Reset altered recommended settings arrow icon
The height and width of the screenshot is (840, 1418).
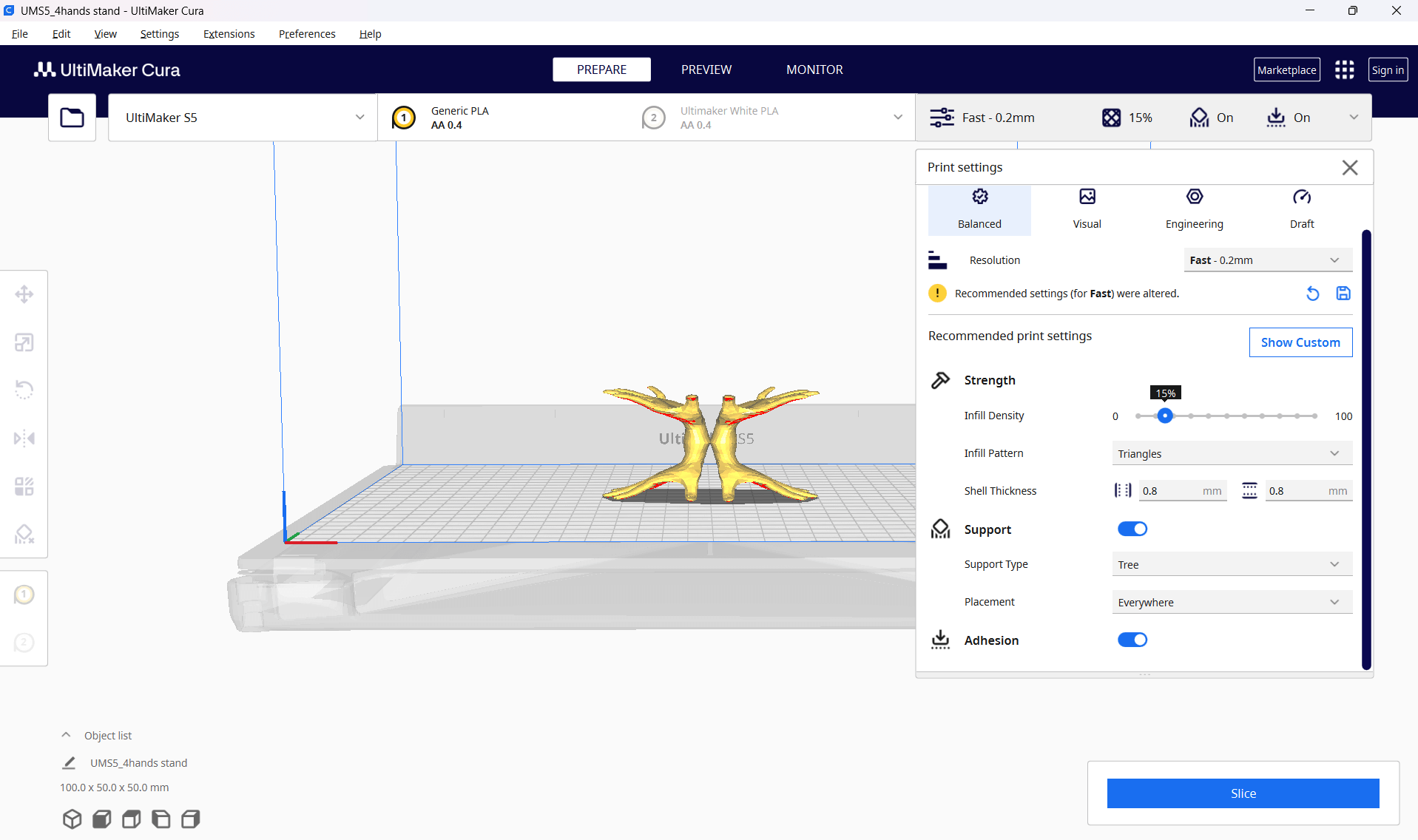(1312, 294)
